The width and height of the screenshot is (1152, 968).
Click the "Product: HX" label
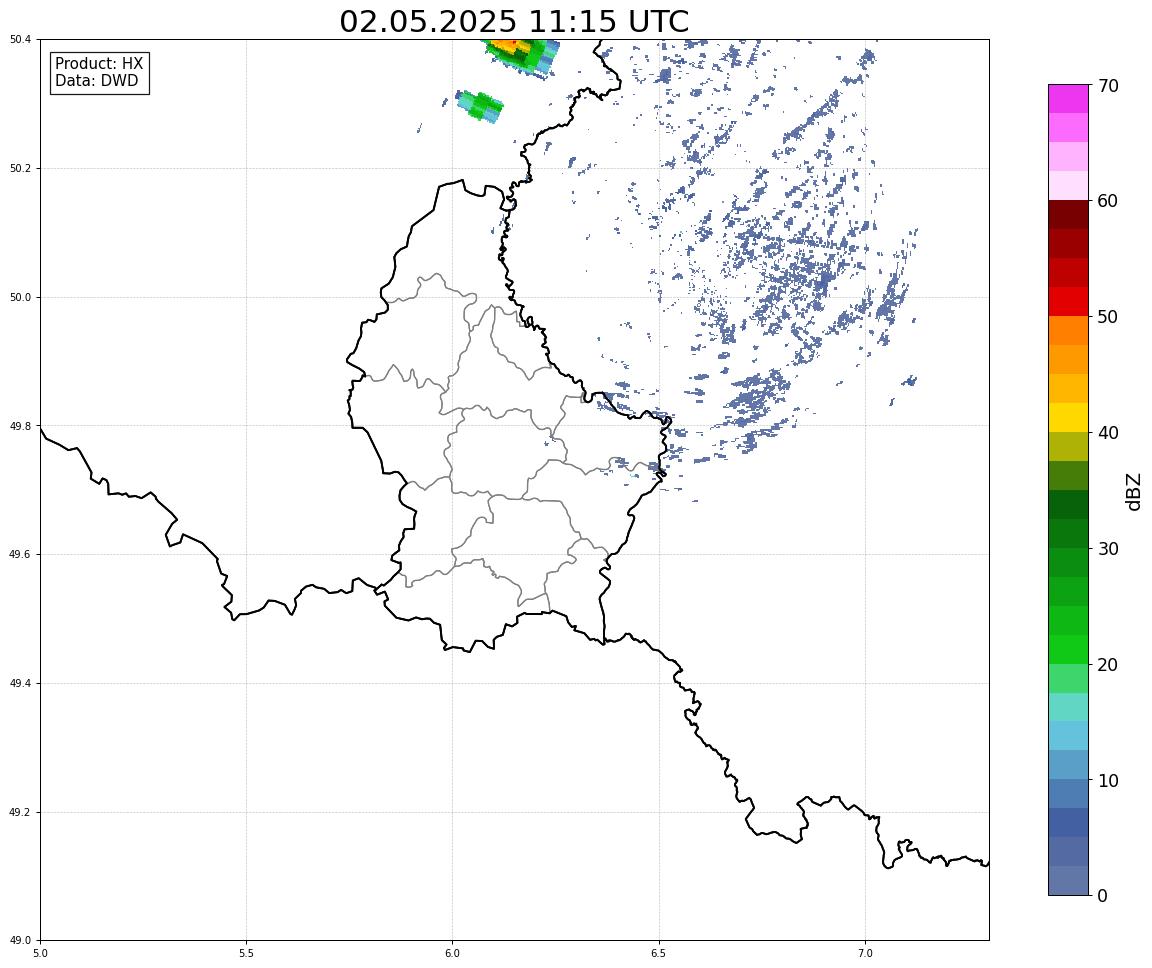point(99,64)
